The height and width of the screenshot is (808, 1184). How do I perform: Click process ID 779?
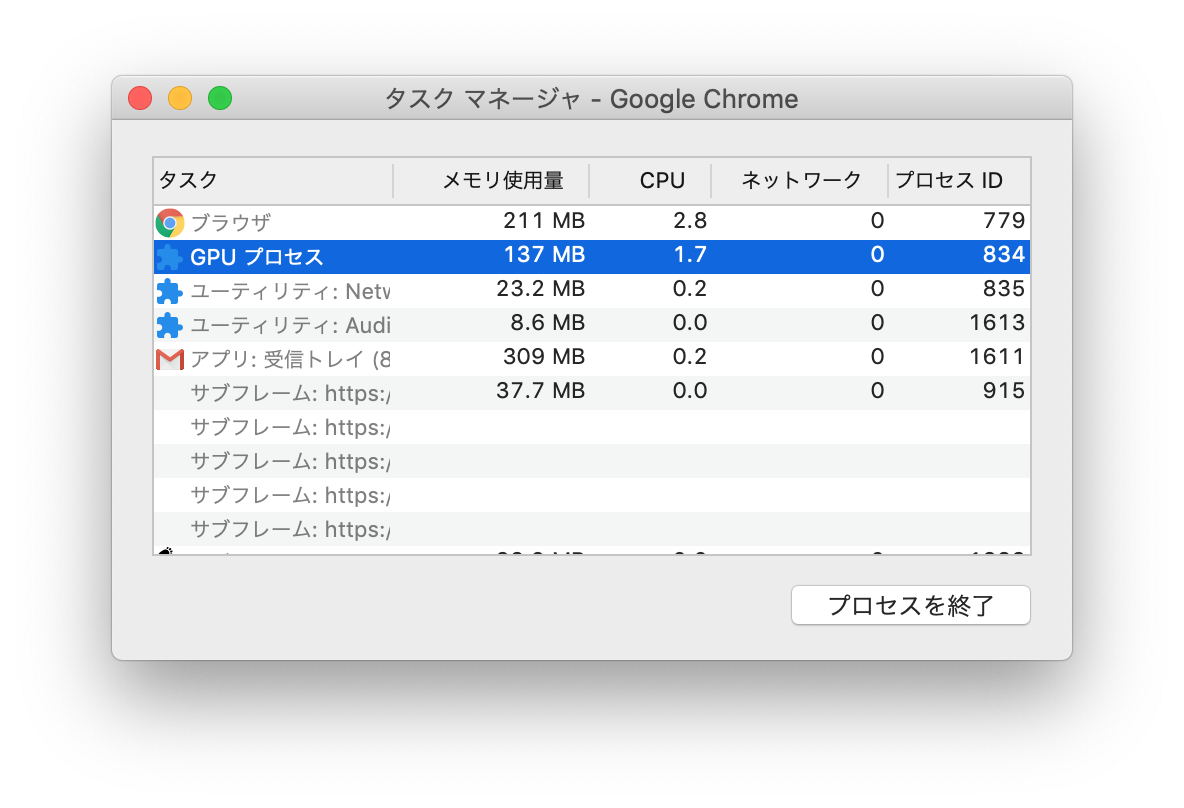[x=1004, y=221]
